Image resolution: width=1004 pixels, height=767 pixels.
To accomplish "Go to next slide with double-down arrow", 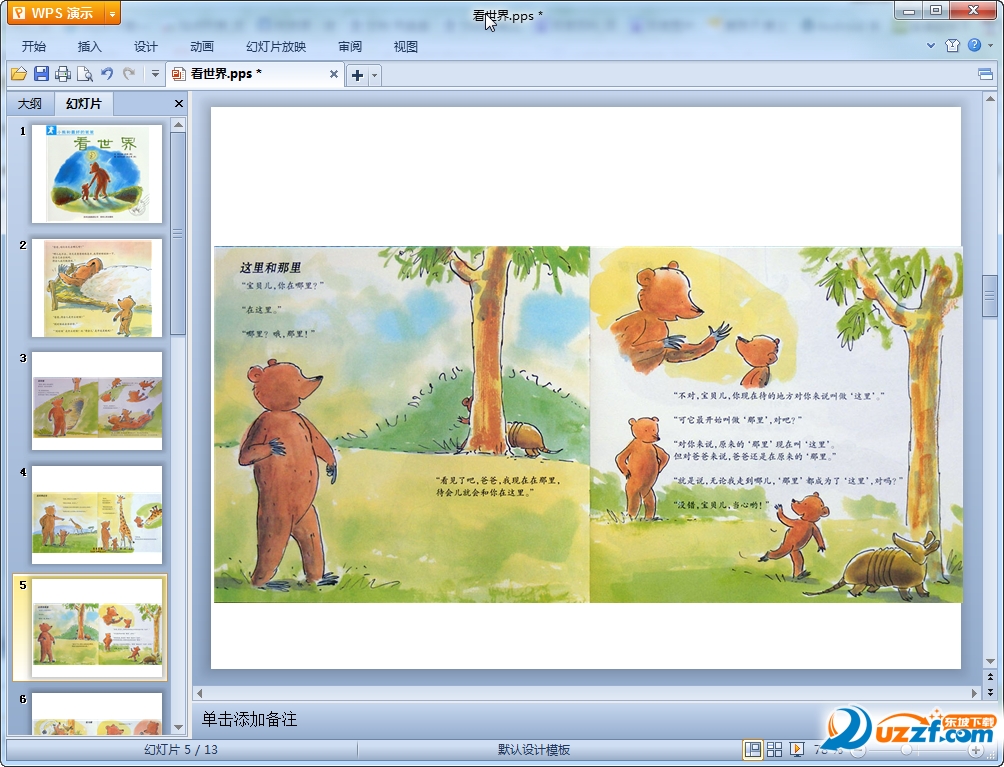I will [x=990, y=691].
